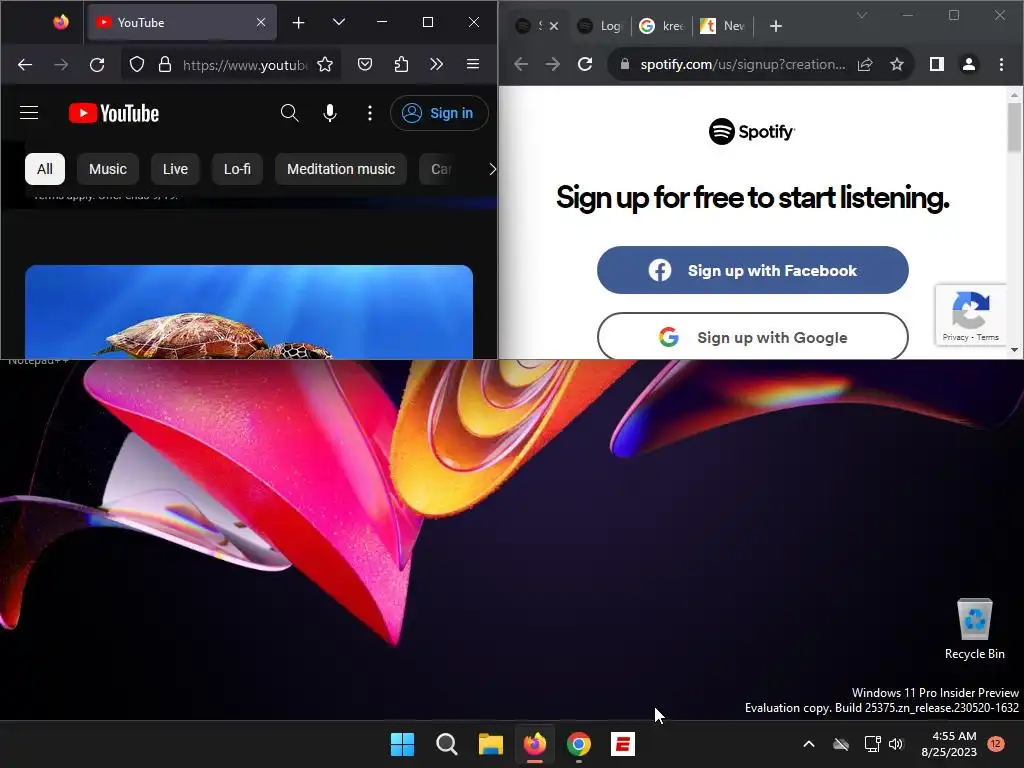List all Firefox tabs dropdown arrow
Viewport: 1024px width, 768px height.
pyautogui.click(x=338, y=22)
